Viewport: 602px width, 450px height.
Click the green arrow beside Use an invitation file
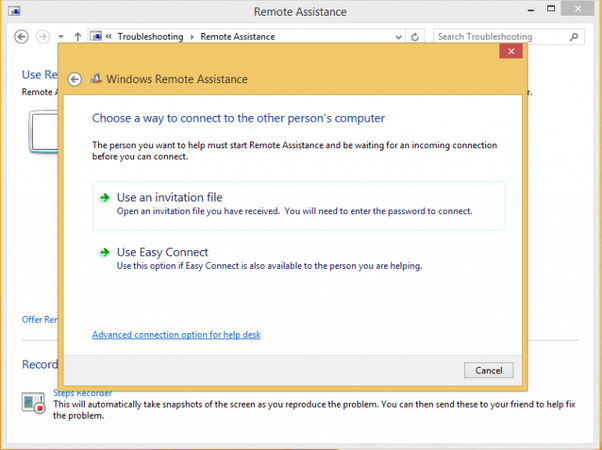coord(104,198)
